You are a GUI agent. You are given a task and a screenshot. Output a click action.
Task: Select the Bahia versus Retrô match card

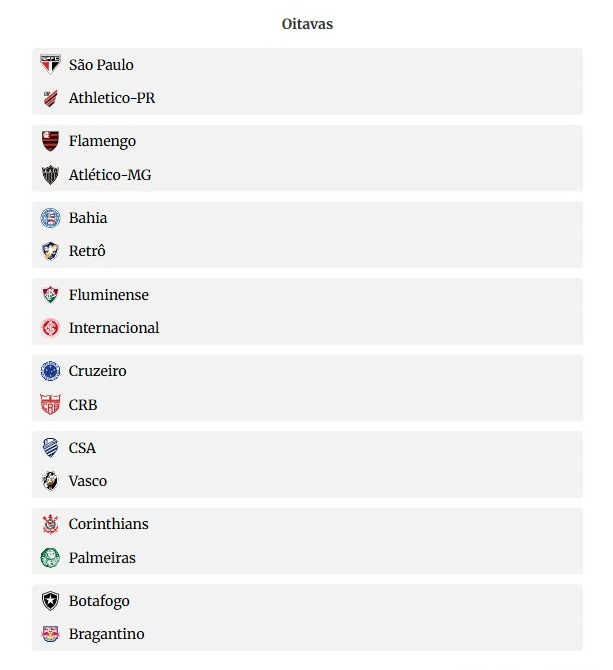coord(307,235)
